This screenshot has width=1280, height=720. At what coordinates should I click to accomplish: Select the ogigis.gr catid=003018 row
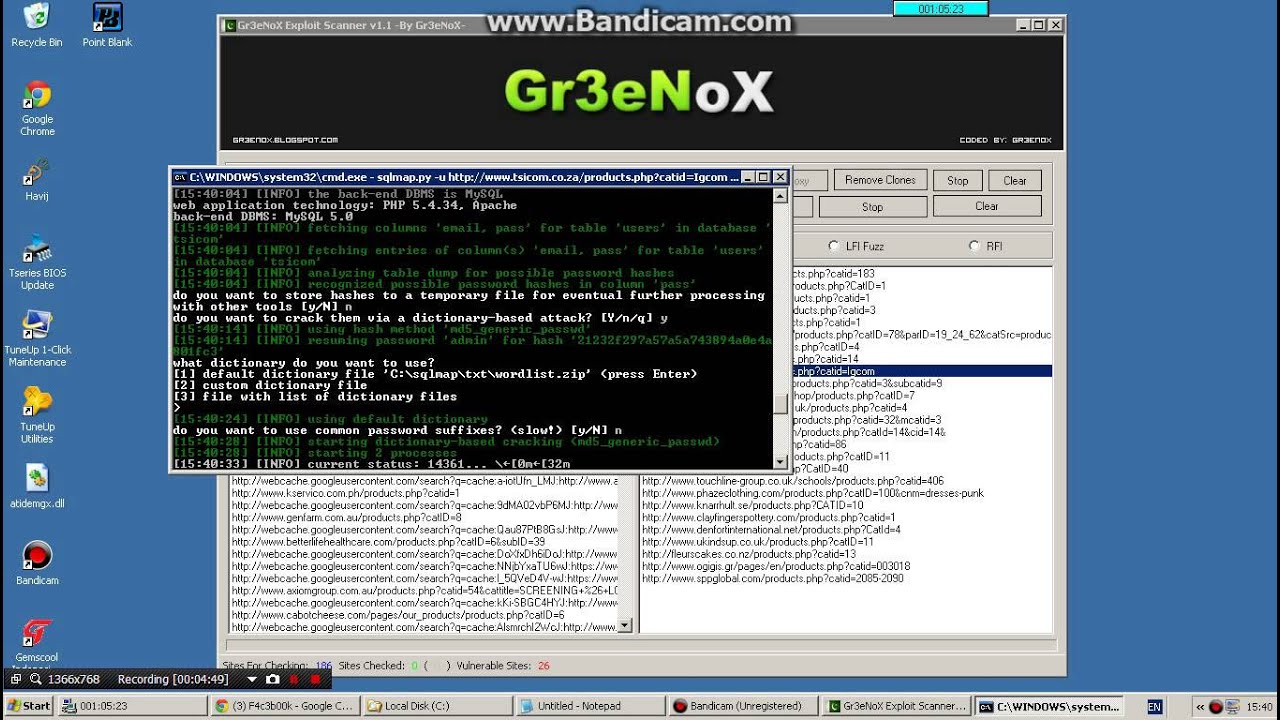coord(776,566)
